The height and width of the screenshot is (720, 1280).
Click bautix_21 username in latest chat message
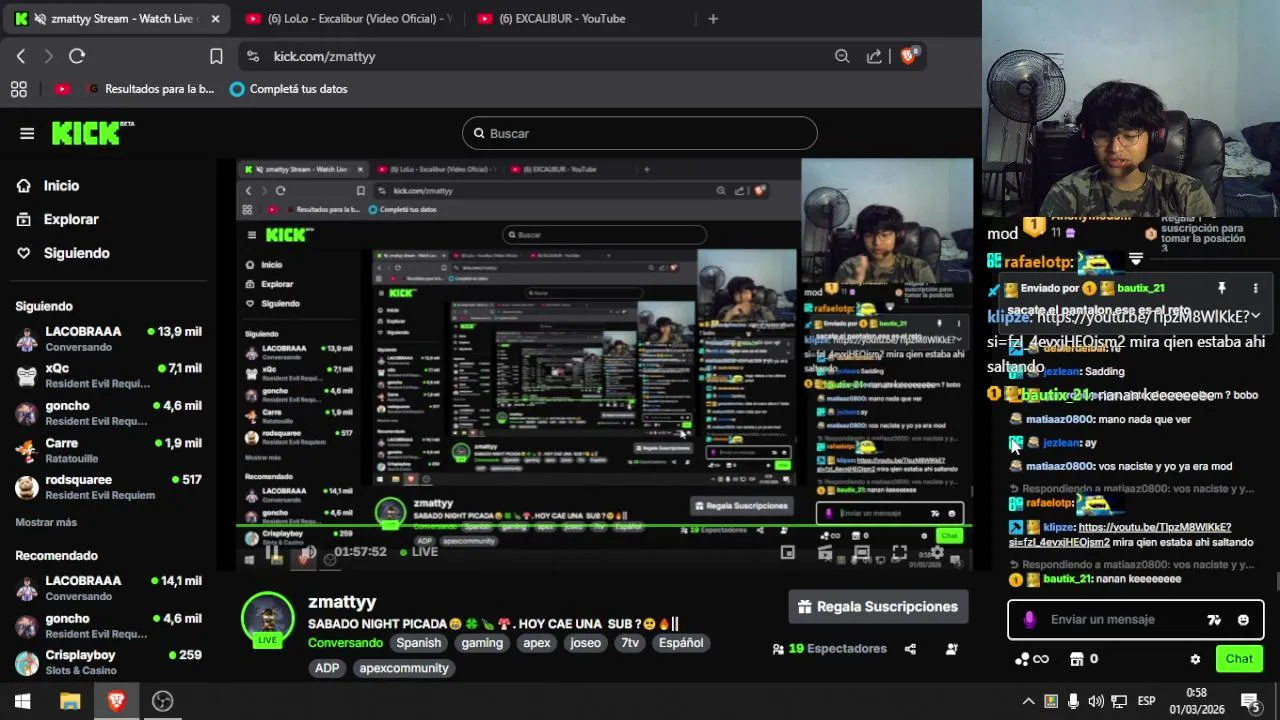click(1069, 579)
